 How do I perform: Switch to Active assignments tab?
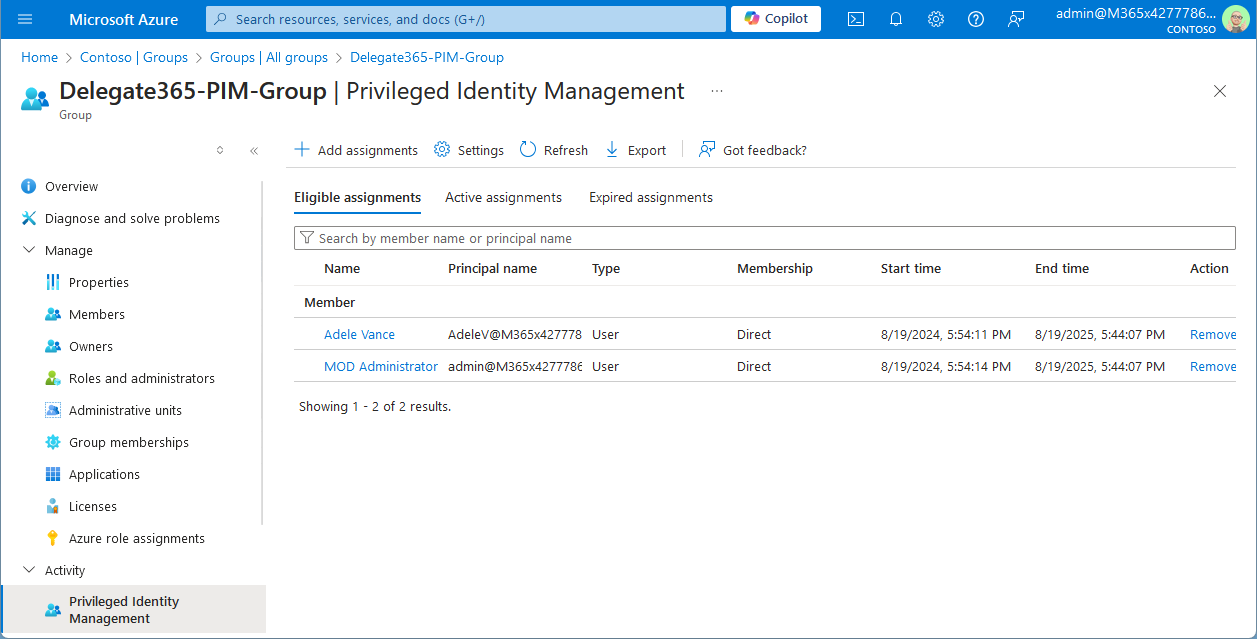pyautogui.click(x=503, y=197)
